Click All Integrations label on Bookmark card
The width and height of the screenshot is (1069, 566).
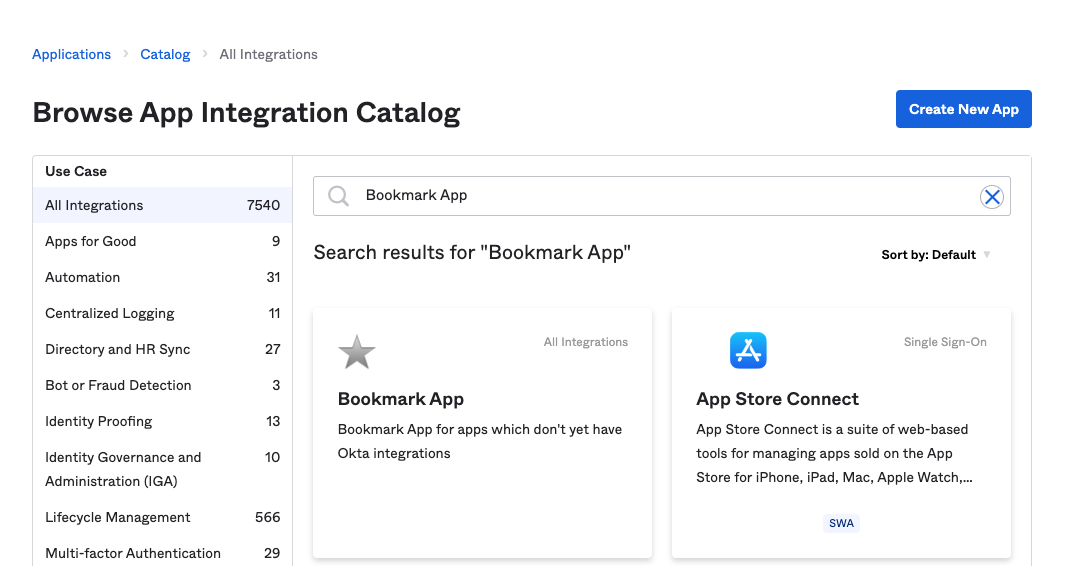tap(586, 342)
